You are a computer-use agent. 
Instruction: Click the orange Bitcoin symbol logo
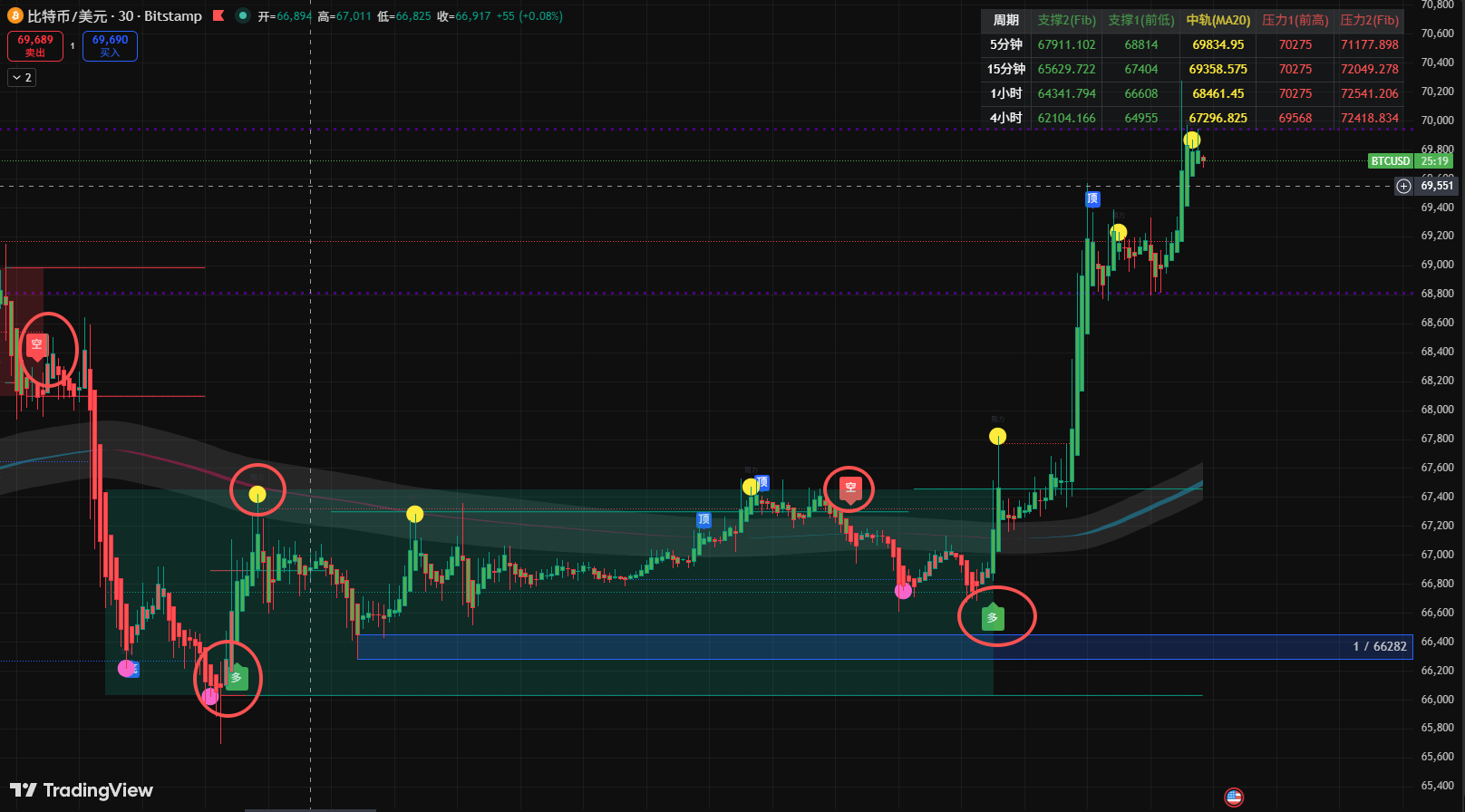tap(15, 16)
